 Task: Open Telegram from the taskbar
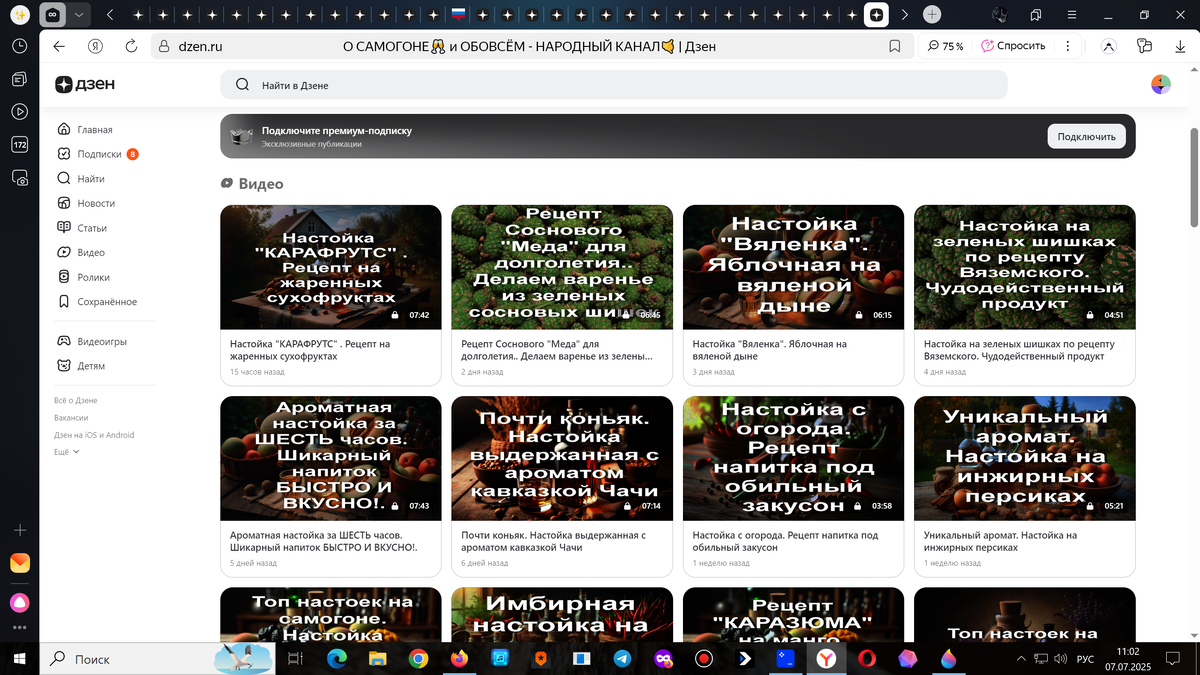click(622, 659)
